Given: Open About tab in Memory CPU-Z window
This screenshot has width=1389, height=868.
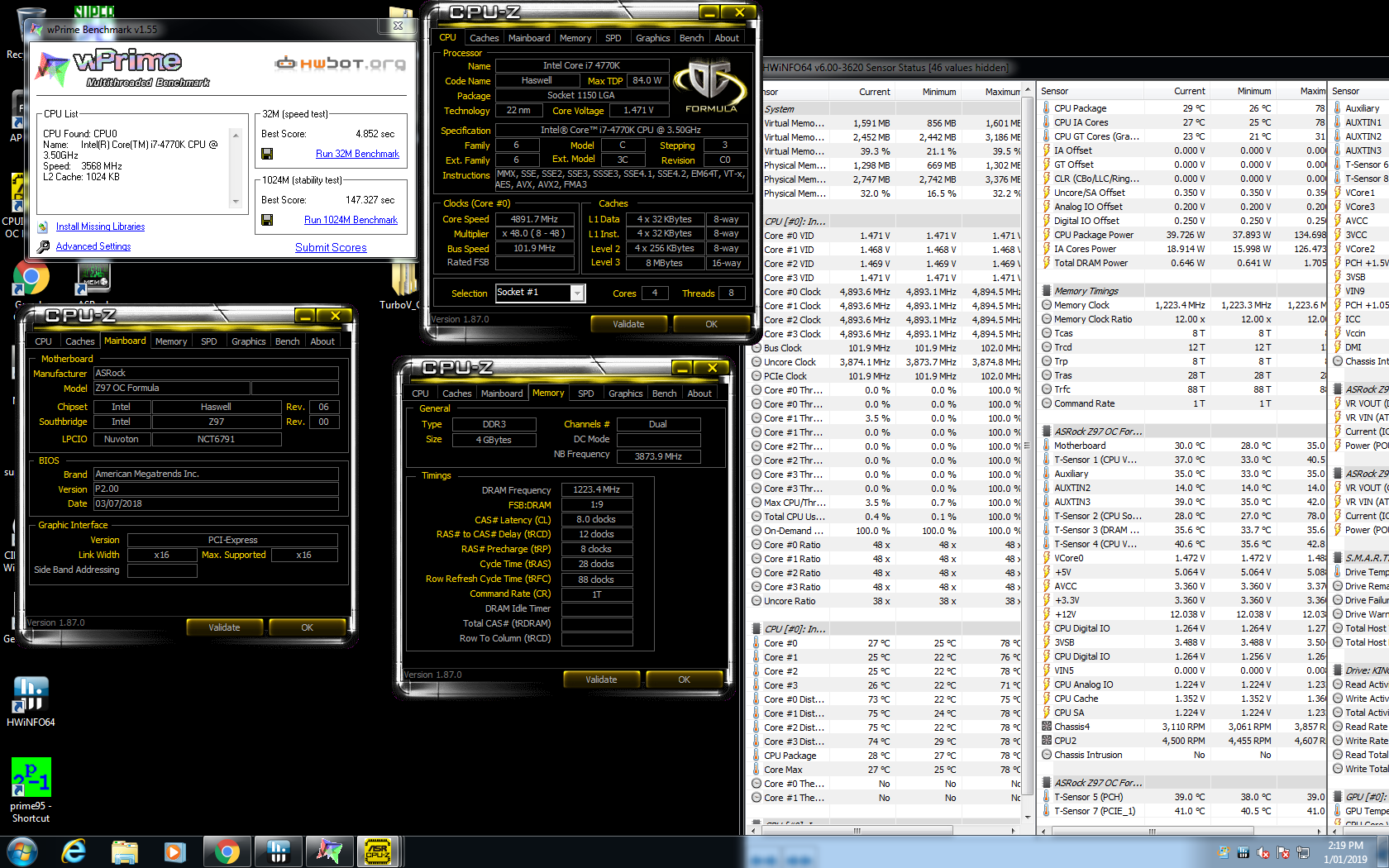Looking at the screenshot, I should click(699, 393).
